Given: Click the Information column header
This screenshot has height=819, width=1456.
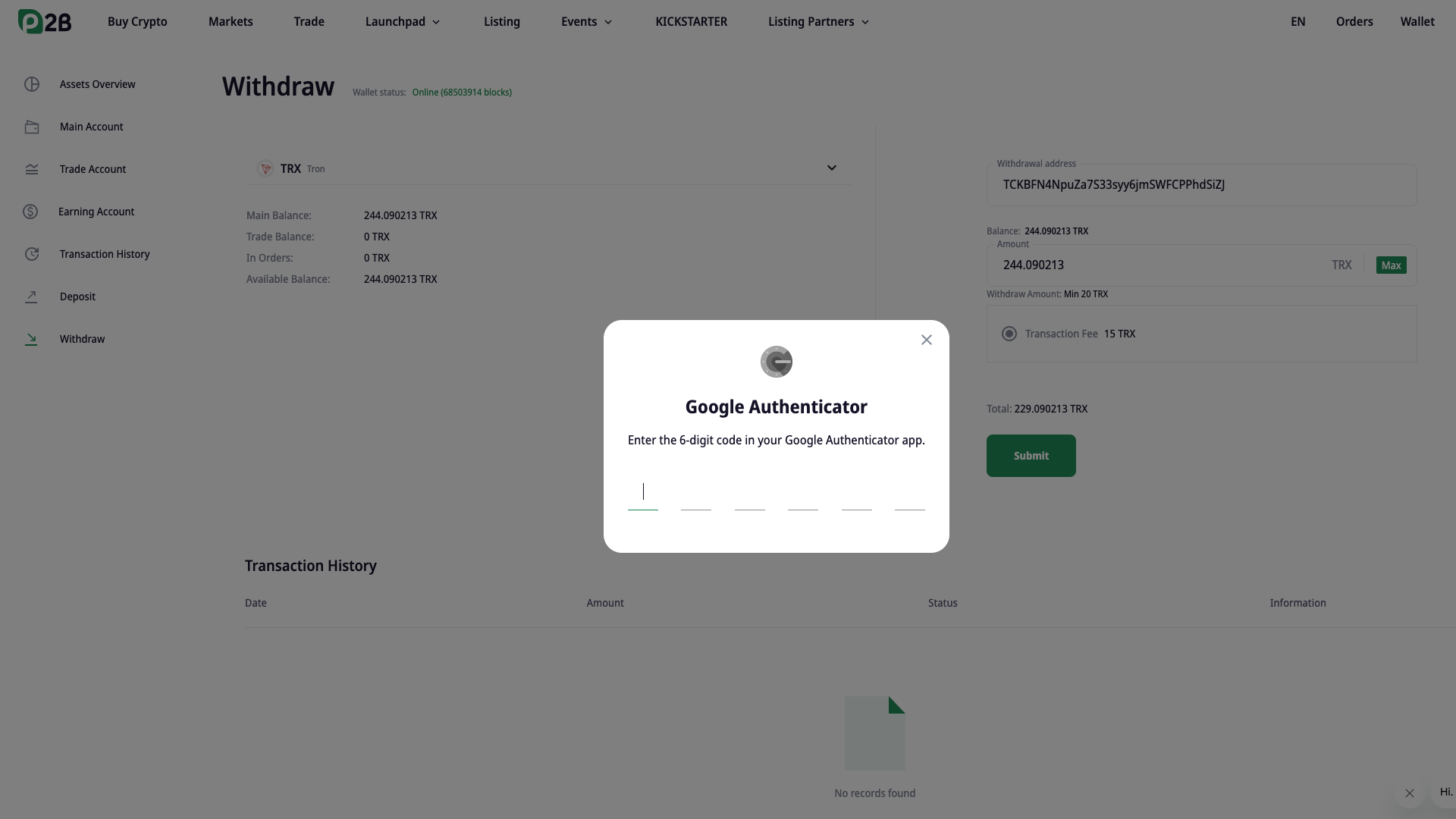Looking at the screenshot, I should pyautogui.click(x=1298, y=603).
